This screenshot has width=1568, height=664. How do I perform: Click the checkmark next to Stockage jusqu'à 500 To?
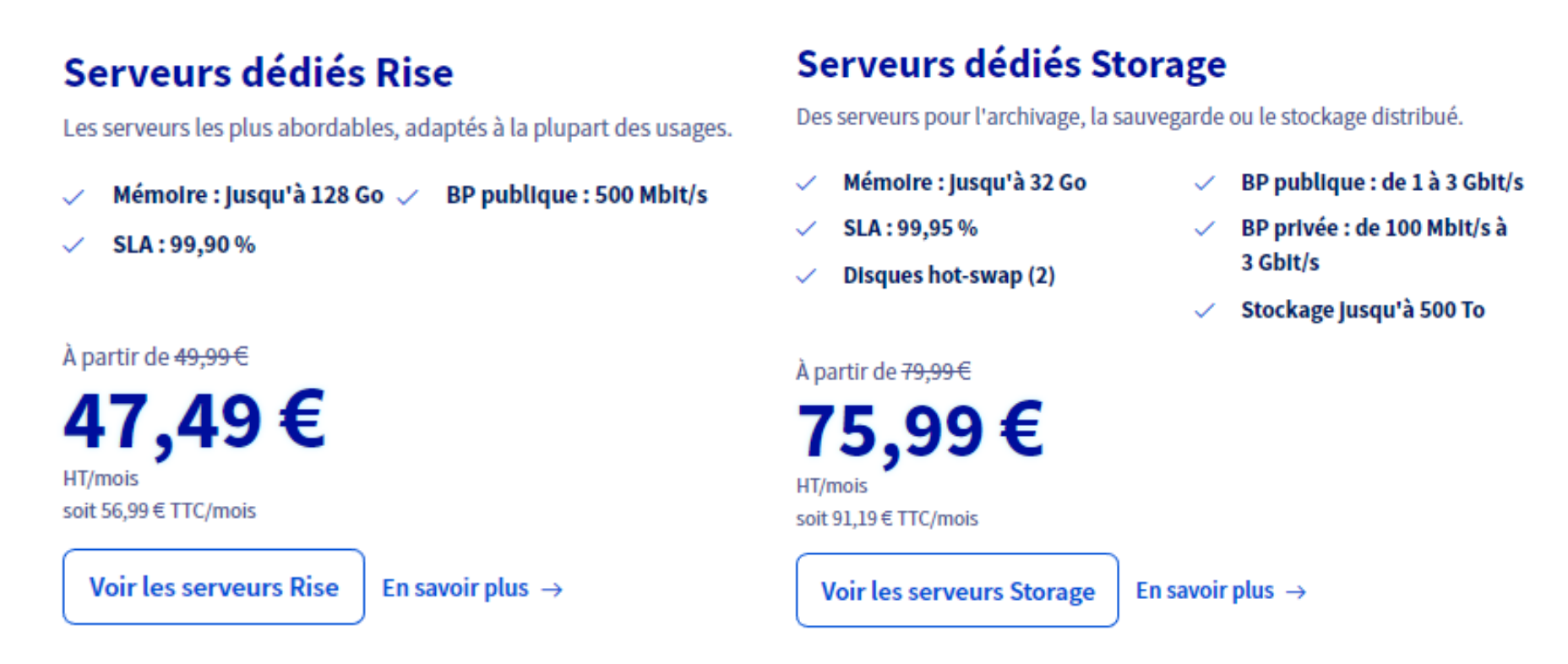1205,311
